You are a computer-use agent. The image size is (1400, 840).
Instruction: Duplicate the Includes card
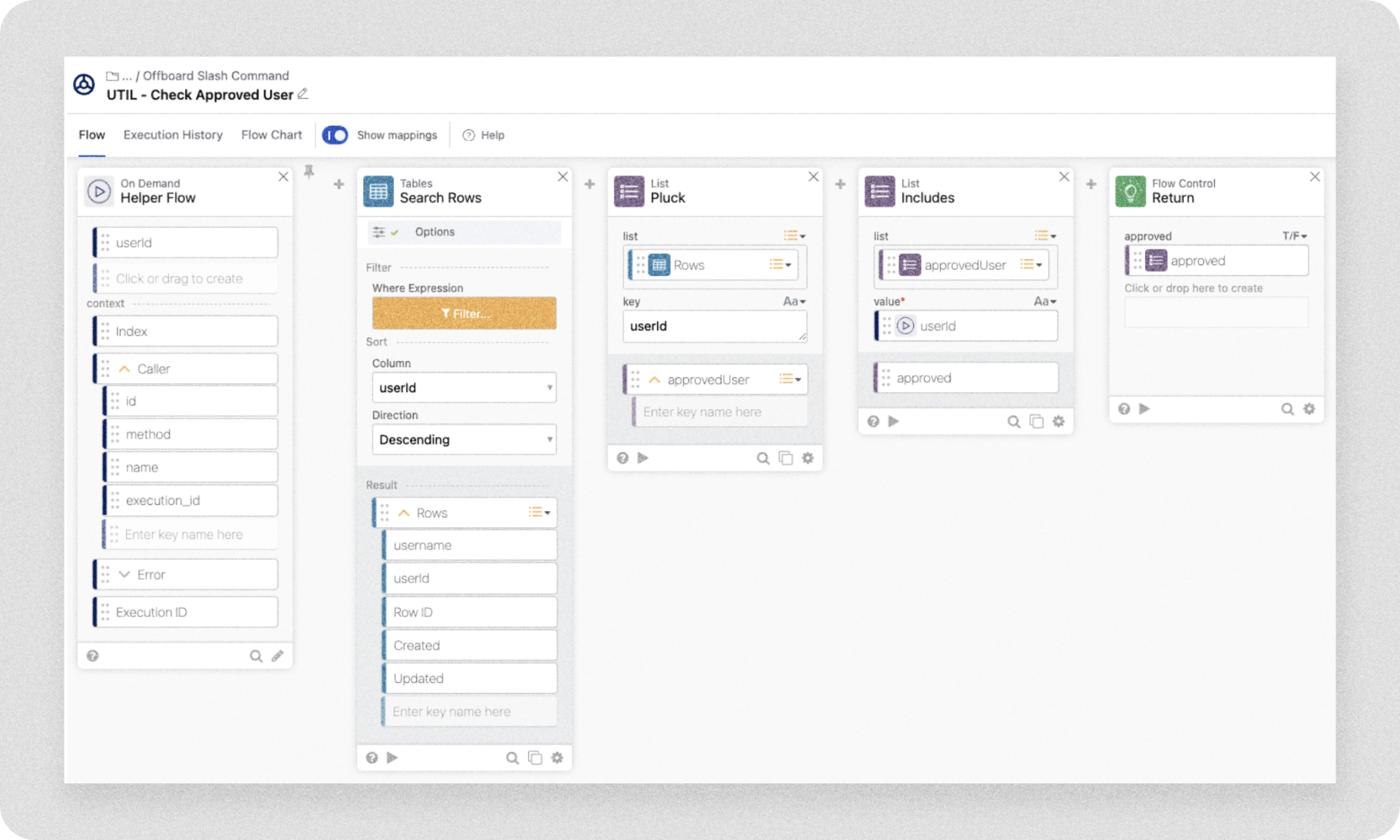[1036, 422]
